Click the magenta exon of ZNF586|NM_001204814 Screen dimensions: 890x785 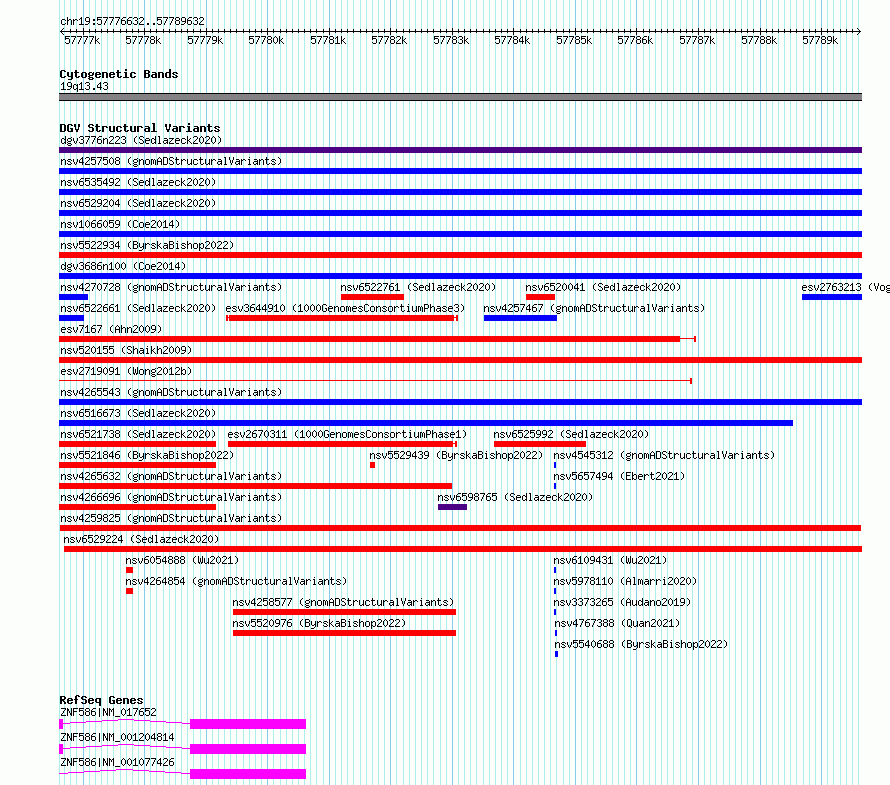coord(248,749)
